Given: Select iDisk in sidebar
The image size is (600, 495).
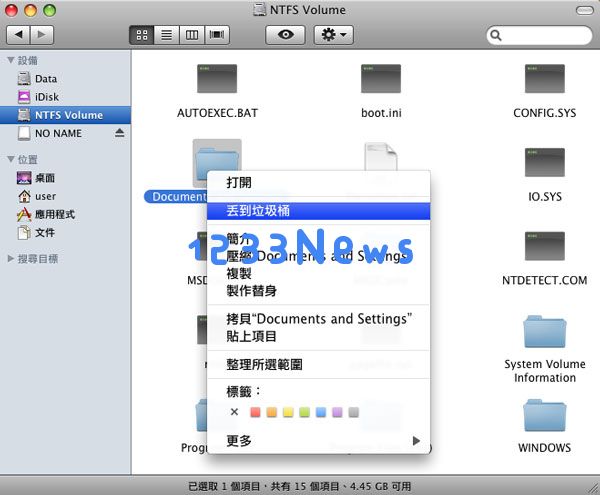Looking at the screenshot, I should pos(65,97).
